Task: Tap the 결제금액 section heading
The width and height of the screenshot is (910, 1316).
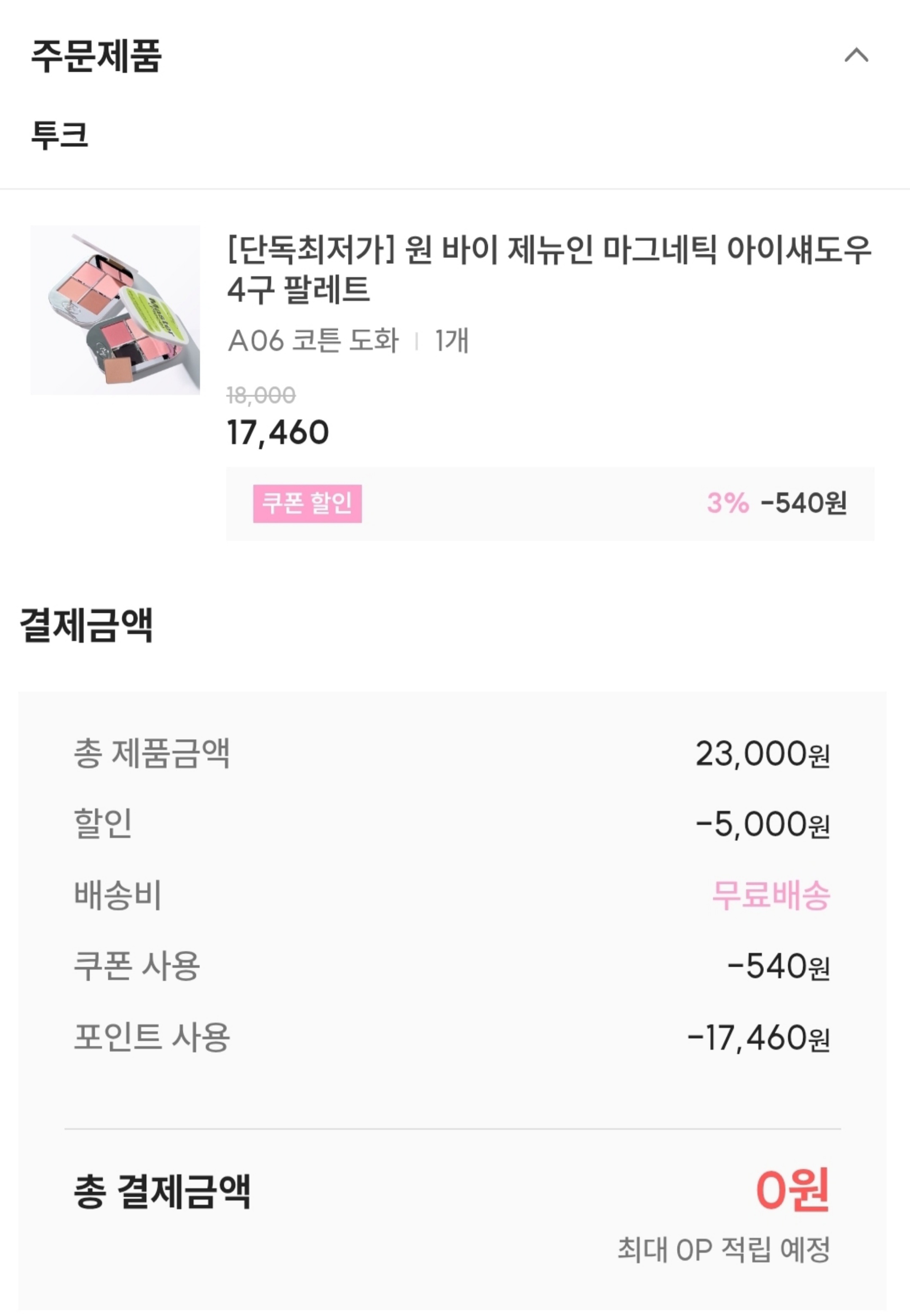Action: pyautogui.click(x=86, y=625)
